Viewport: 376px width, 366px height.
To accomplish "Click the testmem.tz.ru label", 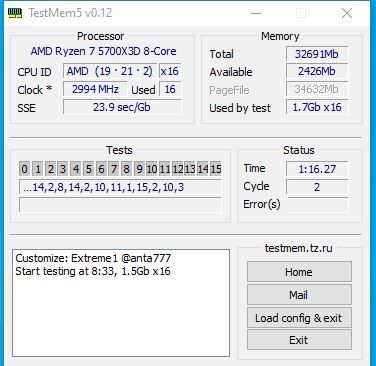I will (299, 248).
